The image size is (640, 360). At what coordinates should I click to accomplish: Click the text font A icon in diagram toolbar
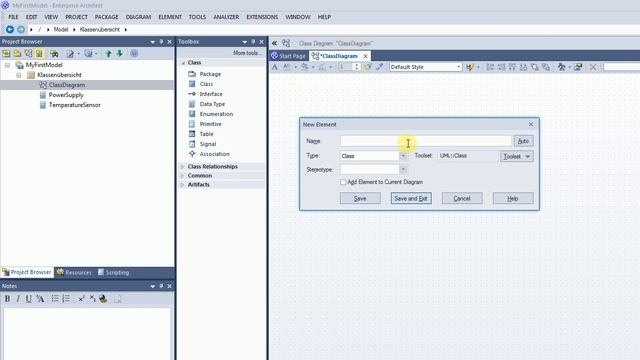[275, 67]
